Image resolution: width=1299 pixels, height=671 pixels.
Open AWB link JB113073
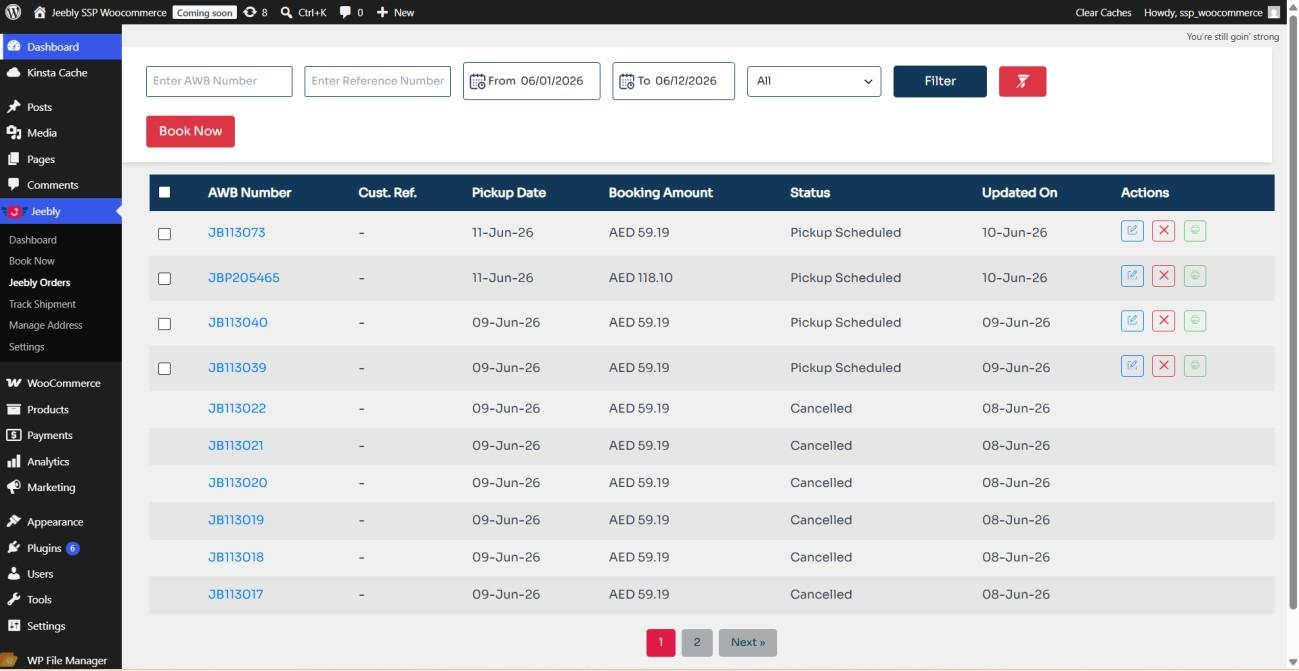point(237,232)
